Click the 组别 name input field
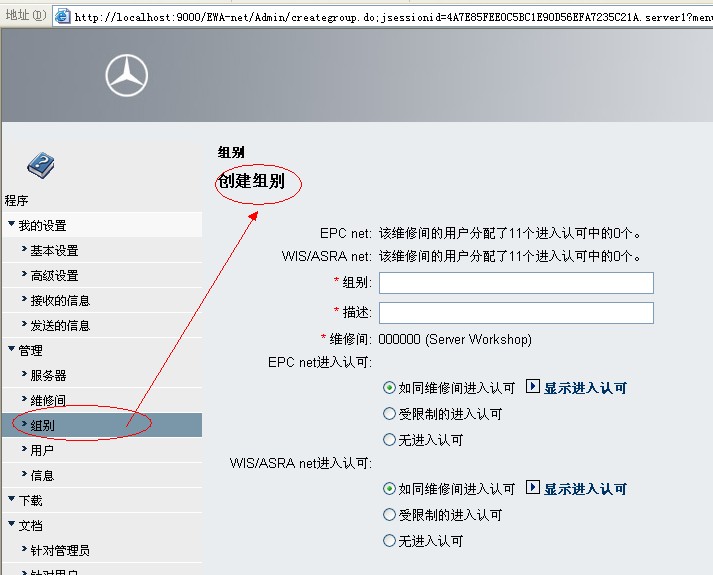Image resolution: width=713 pixels, height=575 pixels. click(516, 283)
